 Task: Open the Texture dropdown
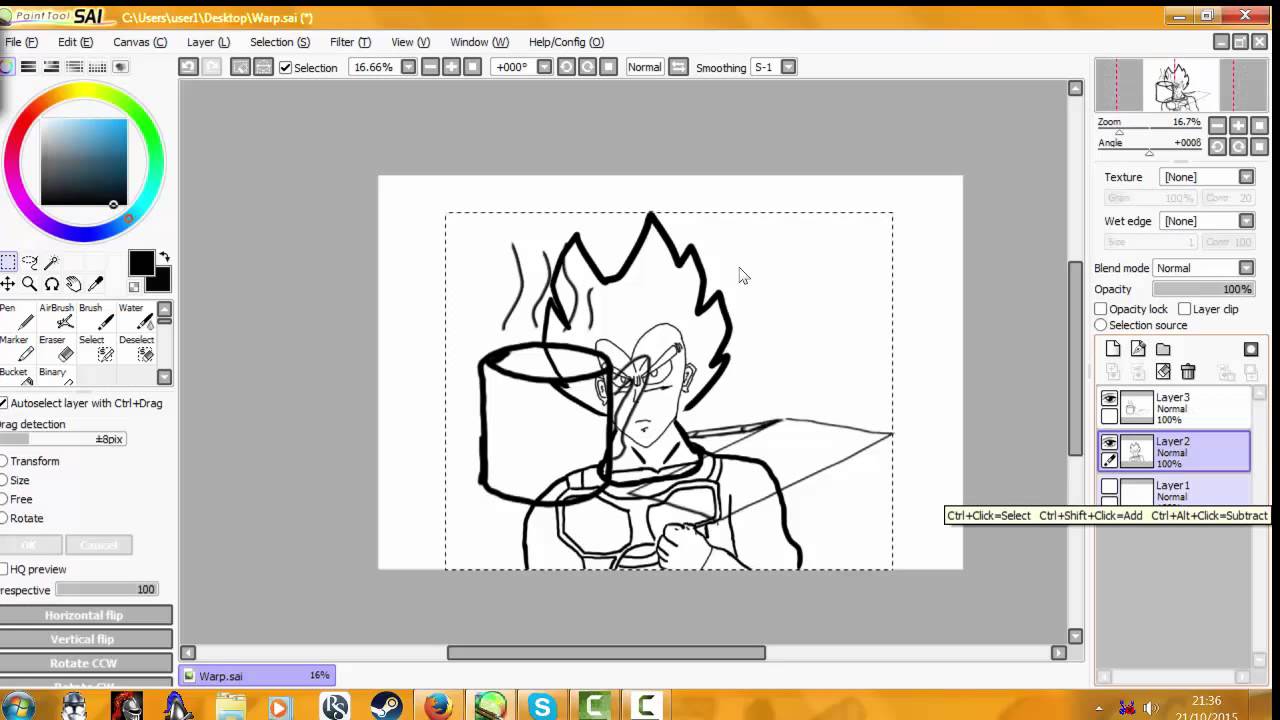(1246, 177)
